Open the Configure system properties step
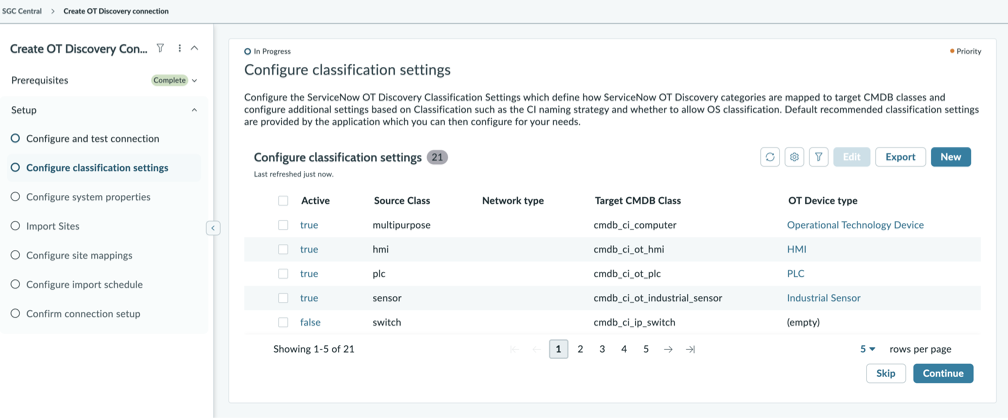Screen dimensions: 1008x420 coord(88,197)
